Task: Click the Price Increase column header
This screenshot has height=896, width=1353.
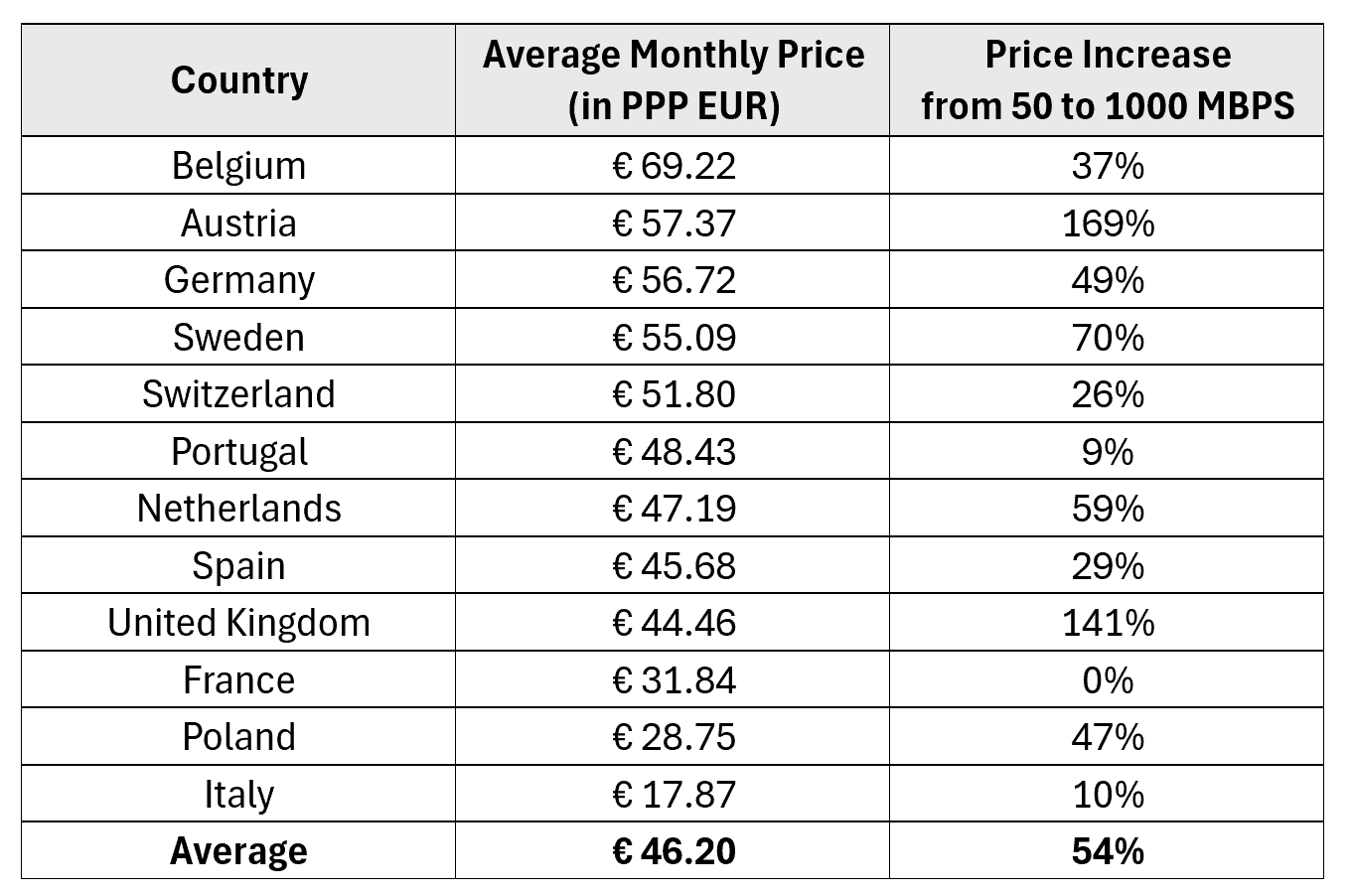Action: tap(1107, 80)
